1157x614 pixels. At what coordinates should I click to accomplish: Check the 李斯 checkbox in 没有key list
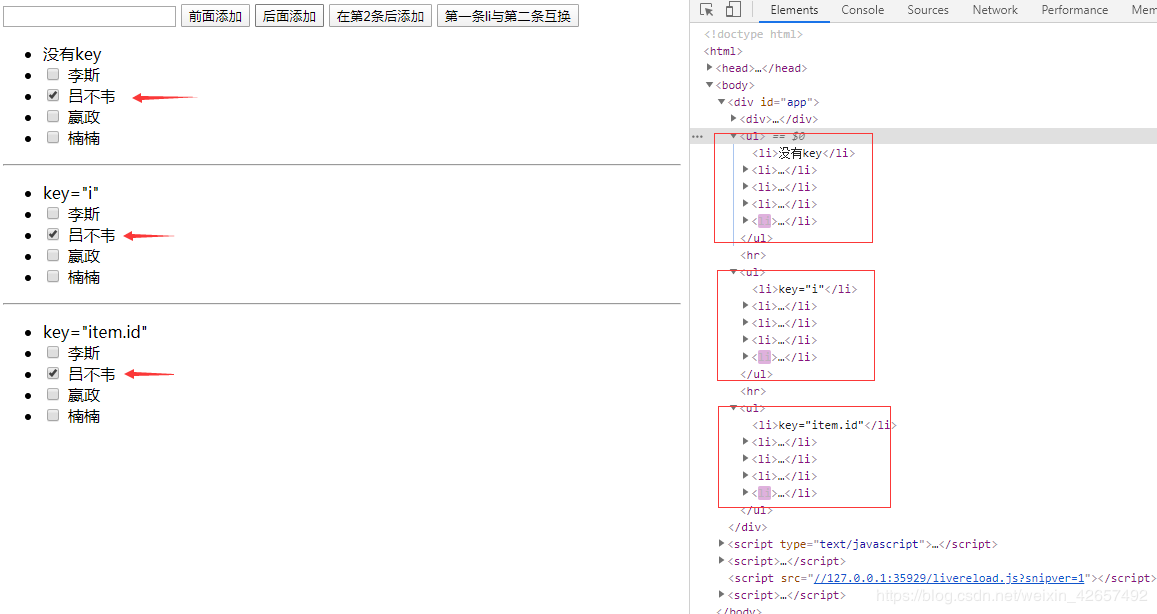[x=52, y=74]
